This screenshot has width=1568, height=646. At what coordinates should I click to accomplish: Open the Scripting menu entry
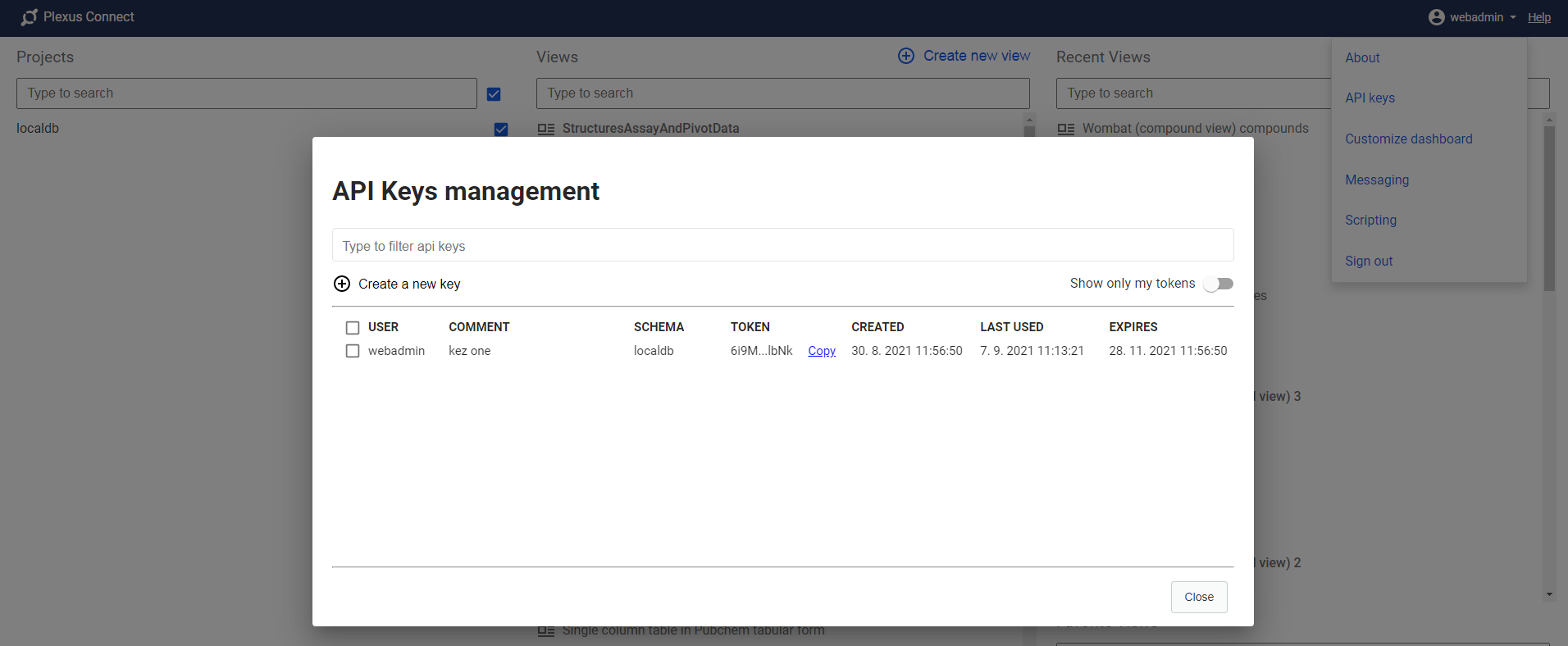pyautogui.click(x=1370, y=220)
